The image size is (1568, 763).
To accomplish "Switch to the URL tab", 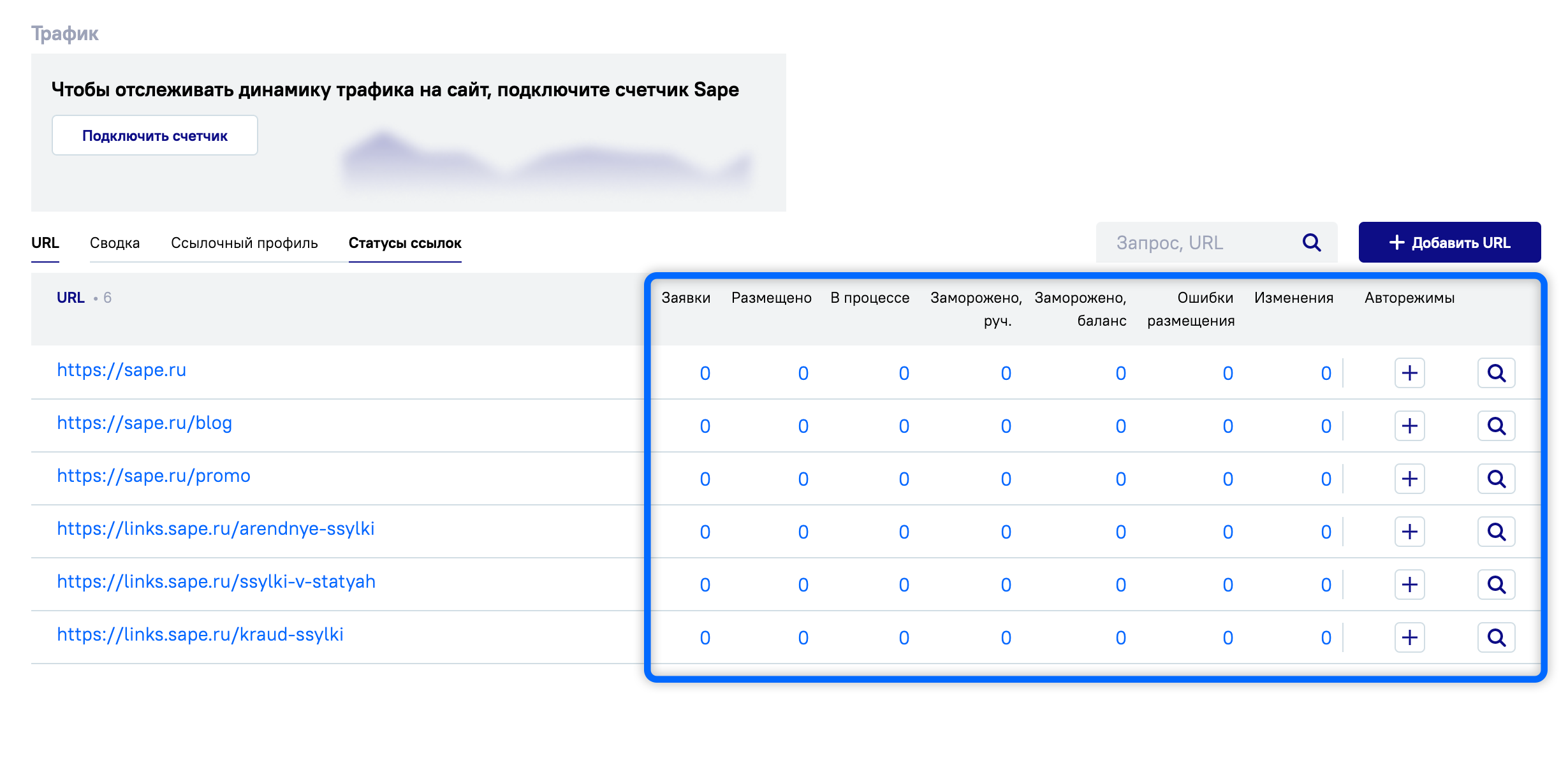I will coord(45,243).
